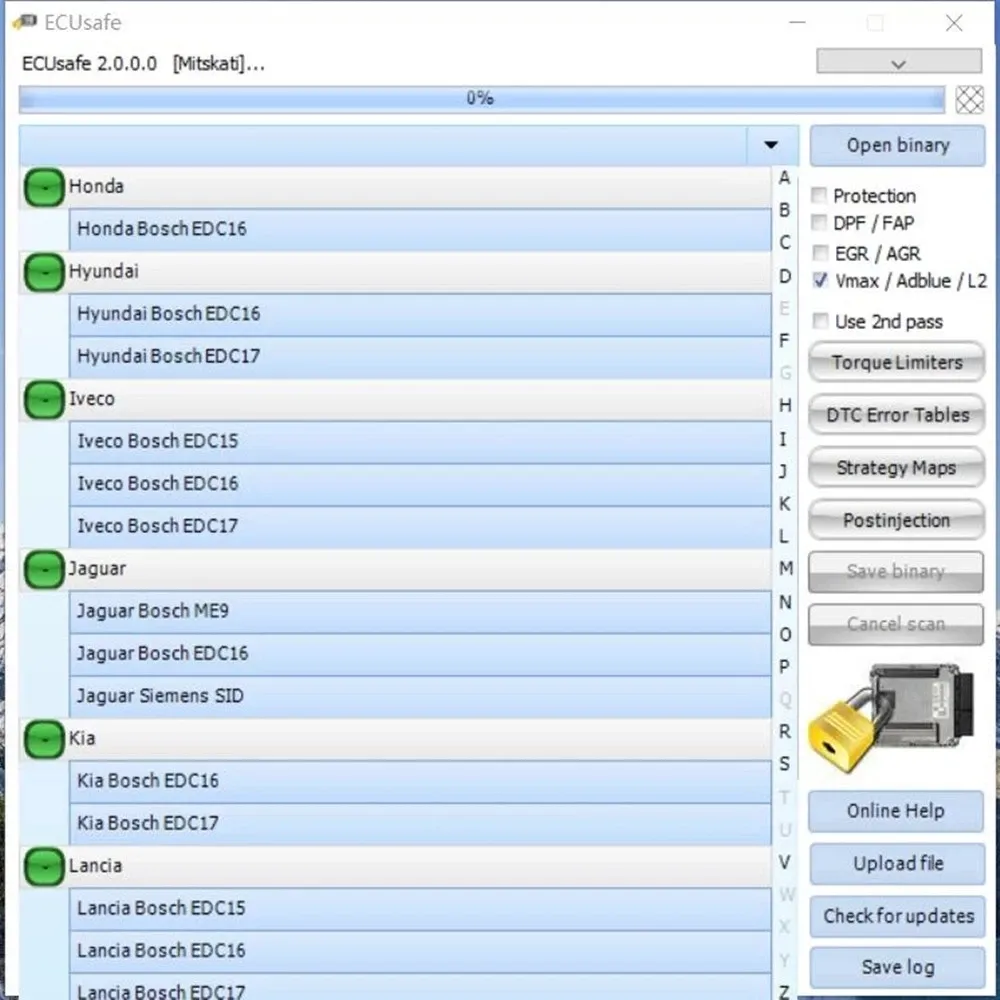Uncheck Vmax / Adblue / L2 option
The image size is (1000, 1000).
point(820,281)
